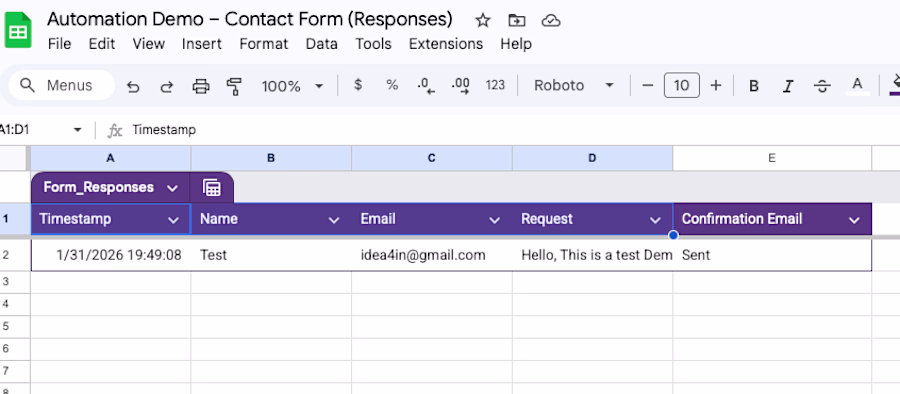Click the Sent cell

click(x=772, y=255)
